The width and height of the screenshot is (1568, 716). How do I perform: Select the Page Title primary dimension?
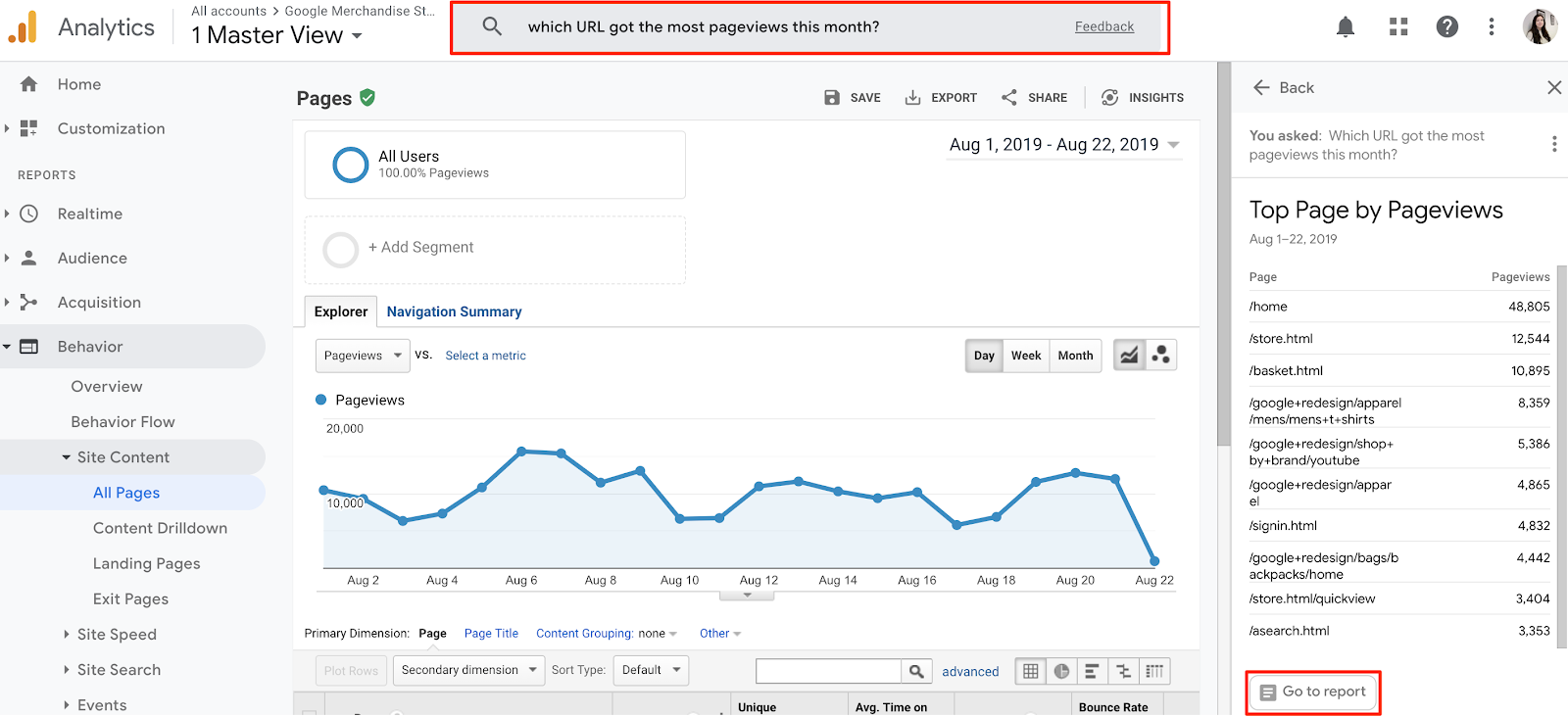pos(491,634)
